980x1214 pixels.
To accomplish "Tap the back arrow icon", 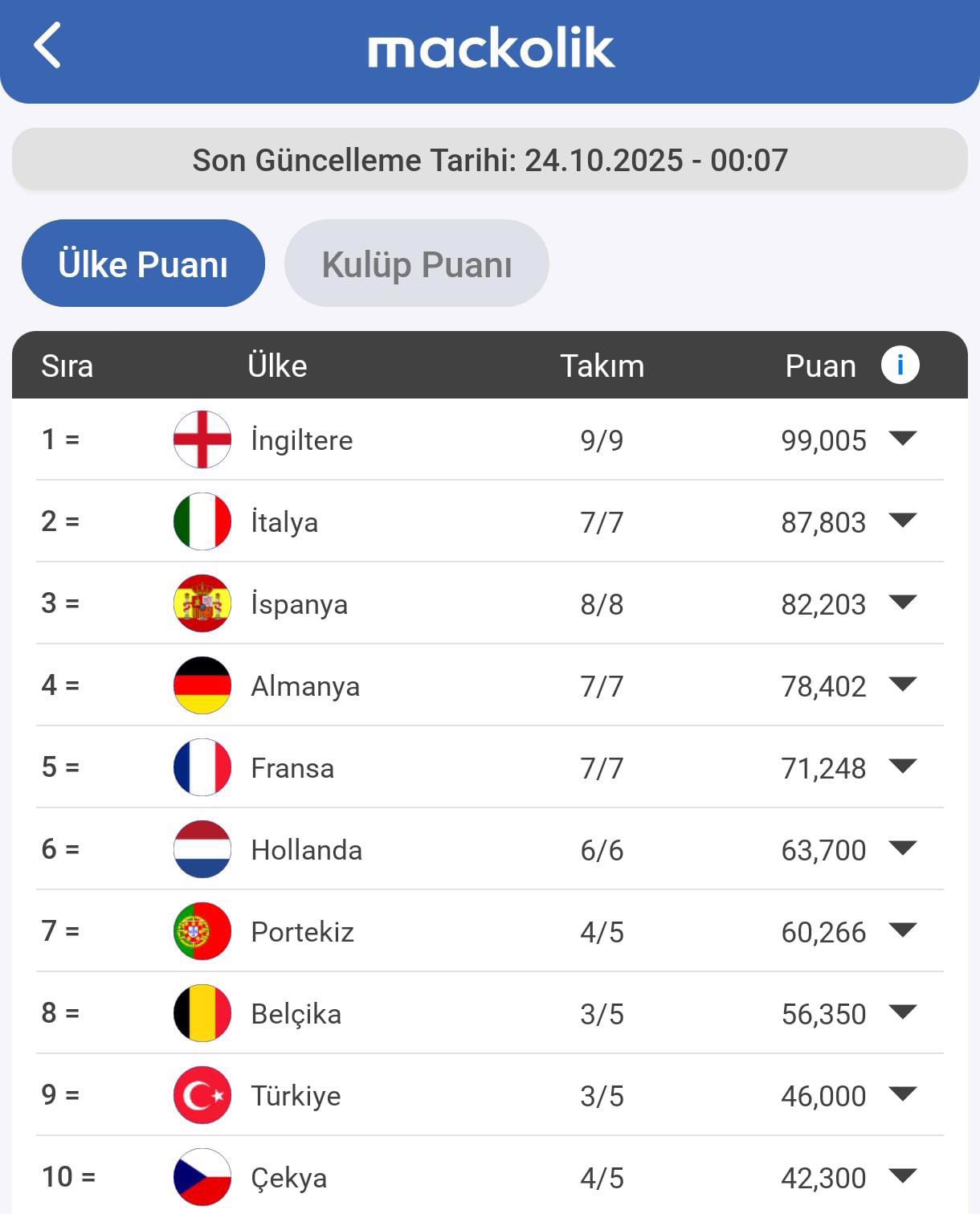I will pyautogui.click(x=47, y=46).
